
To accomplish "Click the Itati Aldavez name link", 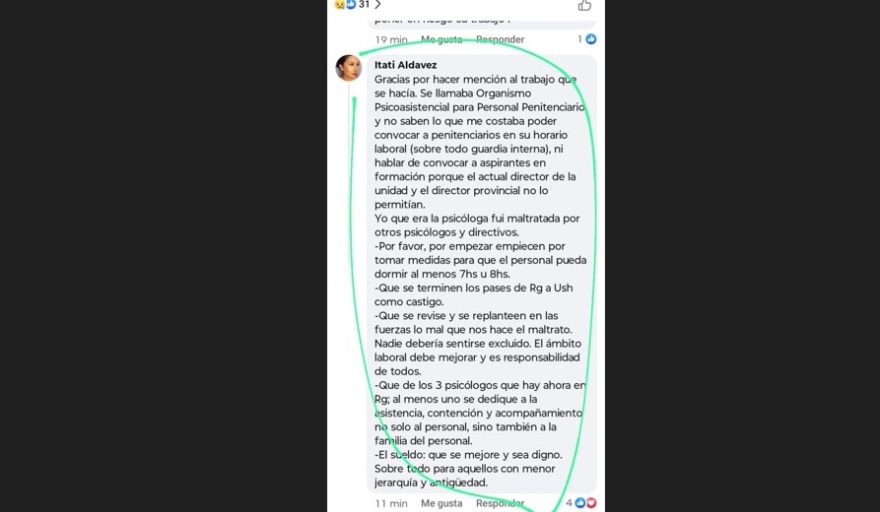I will (405, 65).
